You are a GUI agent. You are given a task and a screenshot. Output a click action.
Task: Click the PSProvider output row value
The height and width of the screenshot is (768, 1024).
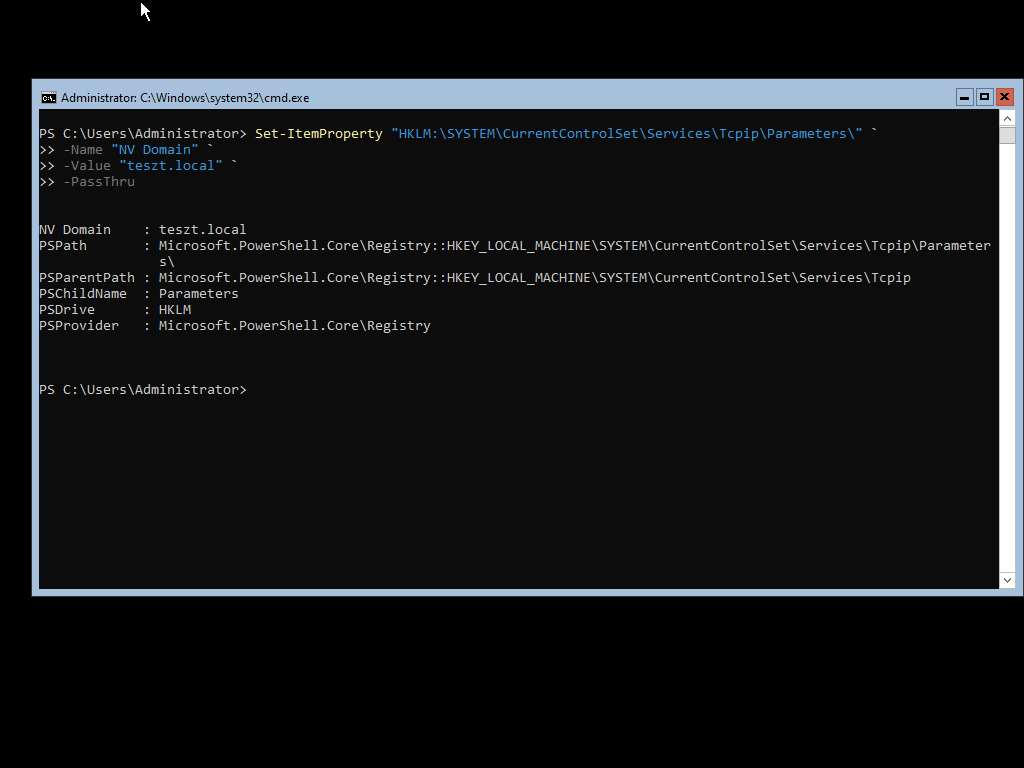[x=294, y=326]
